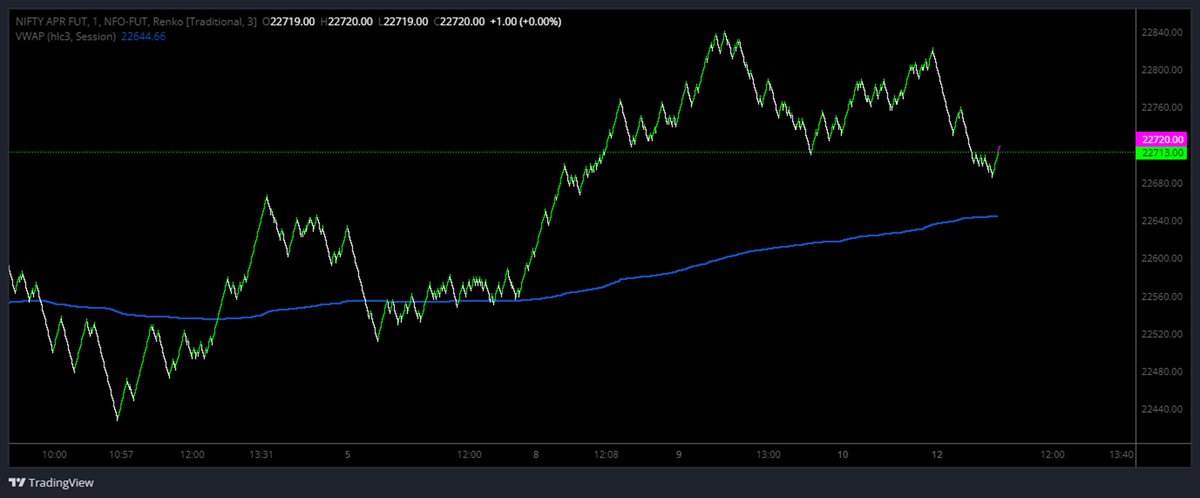Select the green 22713.00 price label
The width and height of the screenshot is (1200, 498).
click(1162, 152)
